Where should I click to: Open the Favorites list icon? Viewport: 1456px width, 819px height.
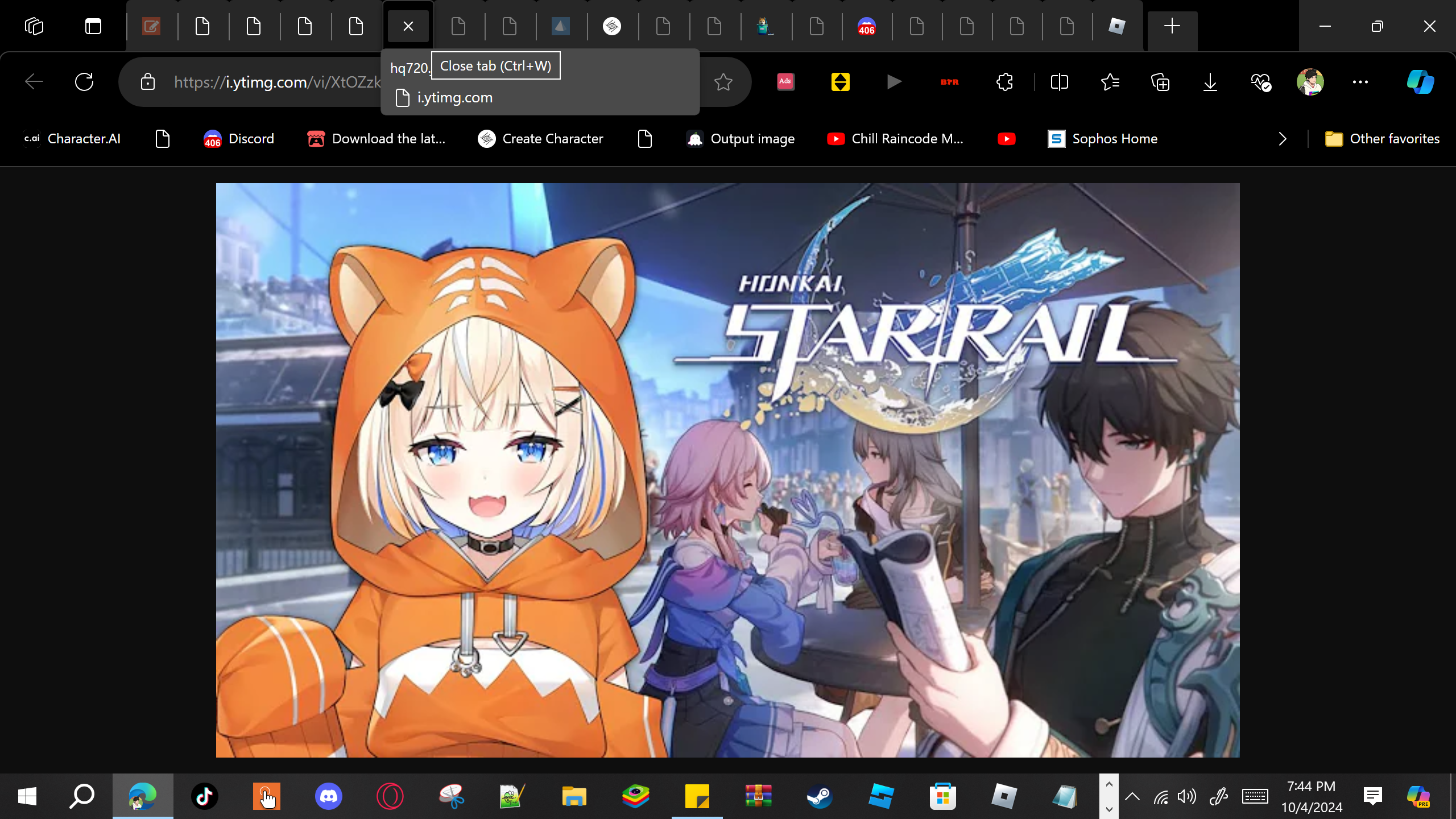click(x=1110, y=82)
